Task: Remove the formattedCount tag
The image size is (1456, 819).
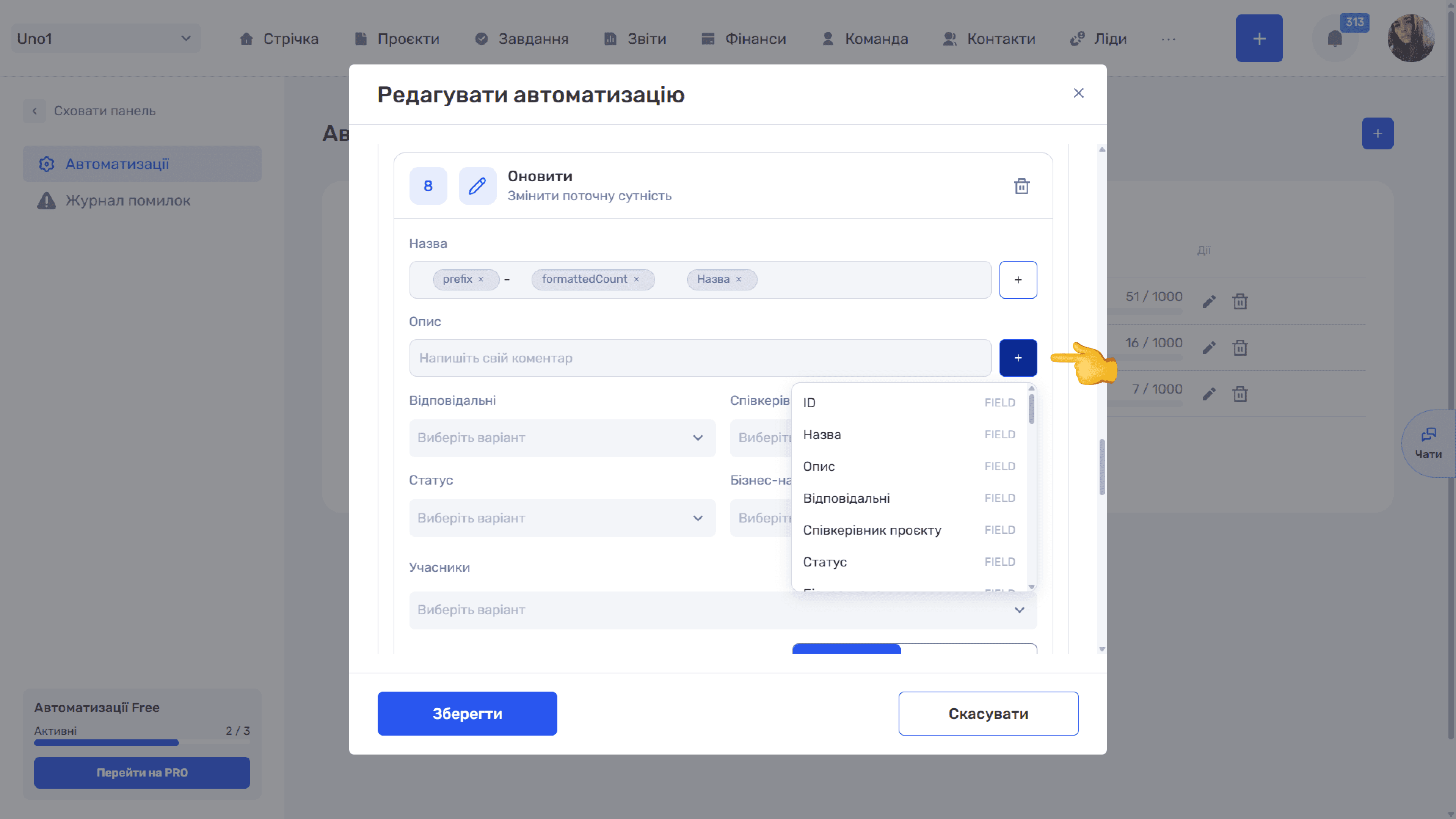Action: (x=637, y=279)
